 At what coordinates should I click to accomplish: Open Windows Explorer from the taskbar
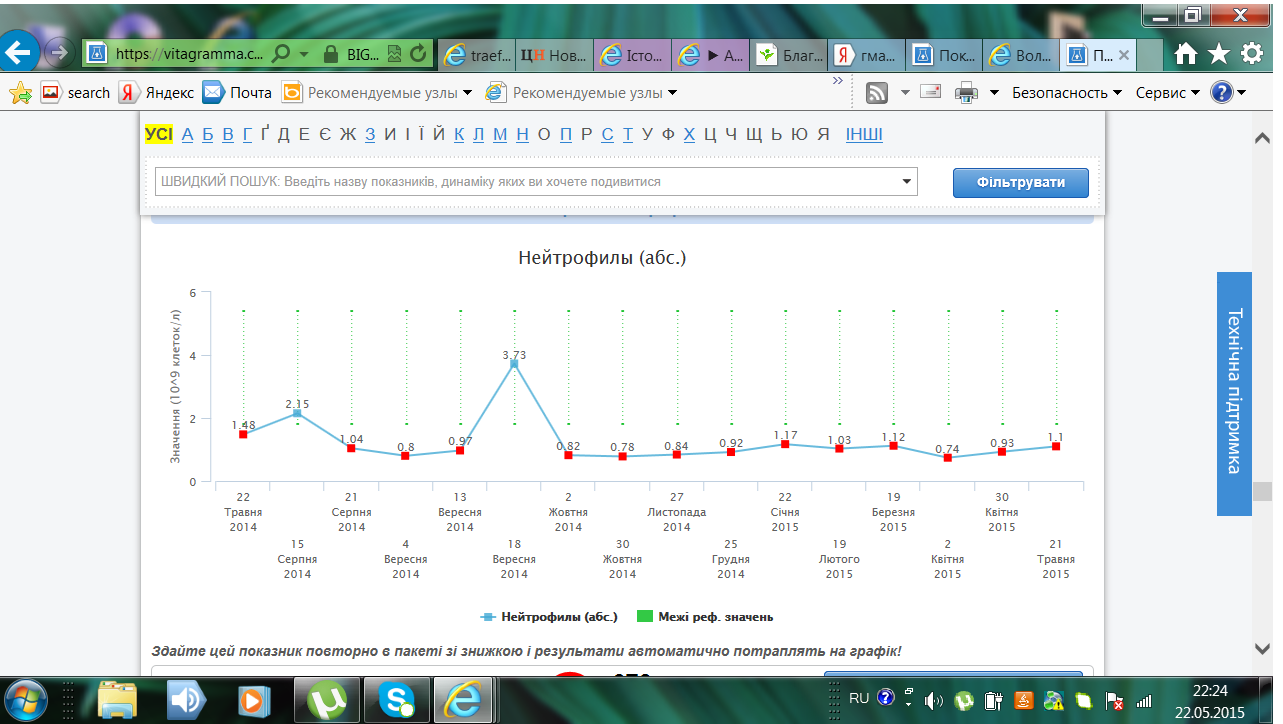tap(119, 698)
